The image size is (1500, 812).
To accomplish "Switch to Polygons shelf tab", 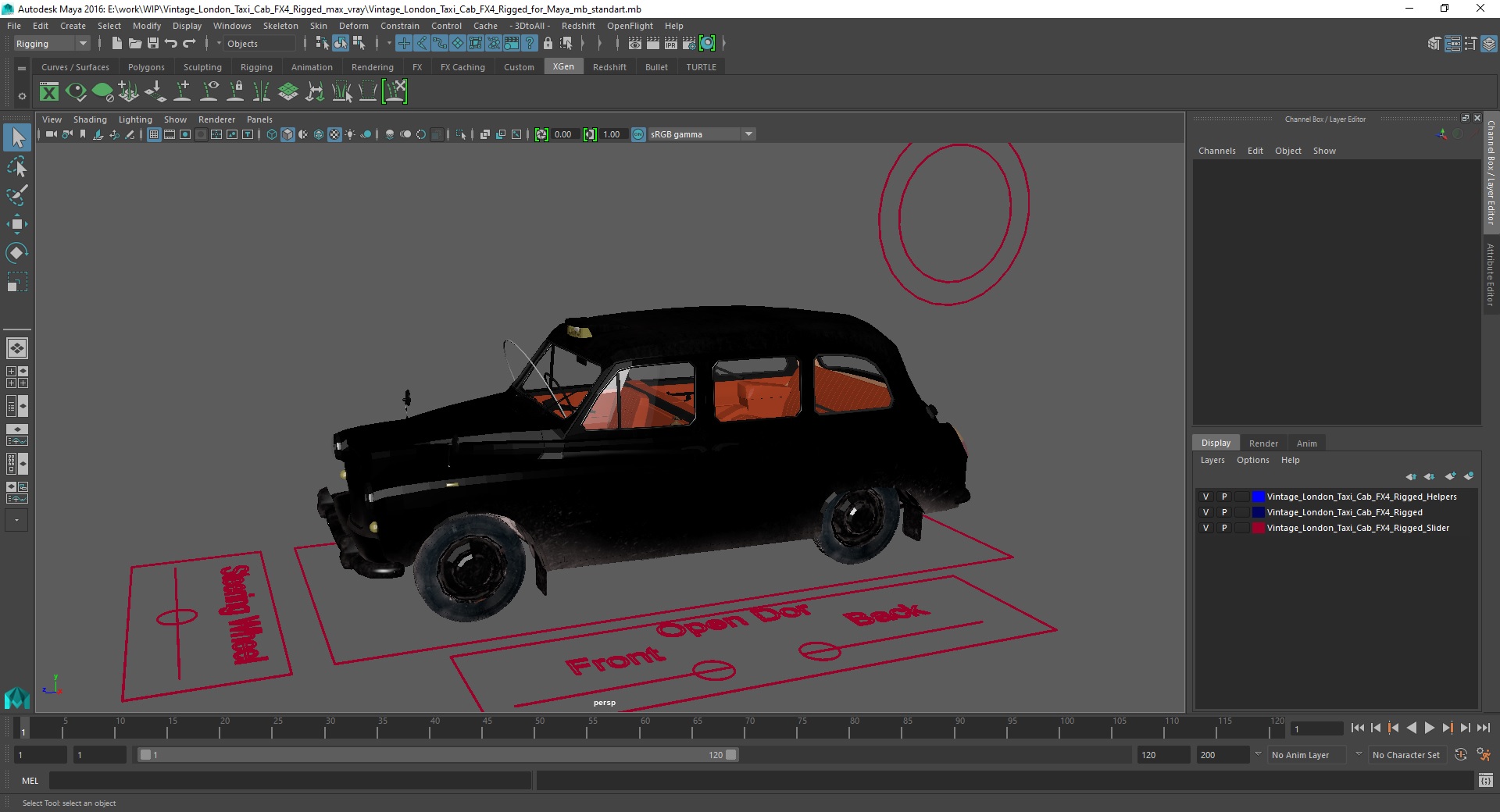I will tap(146, 67).
